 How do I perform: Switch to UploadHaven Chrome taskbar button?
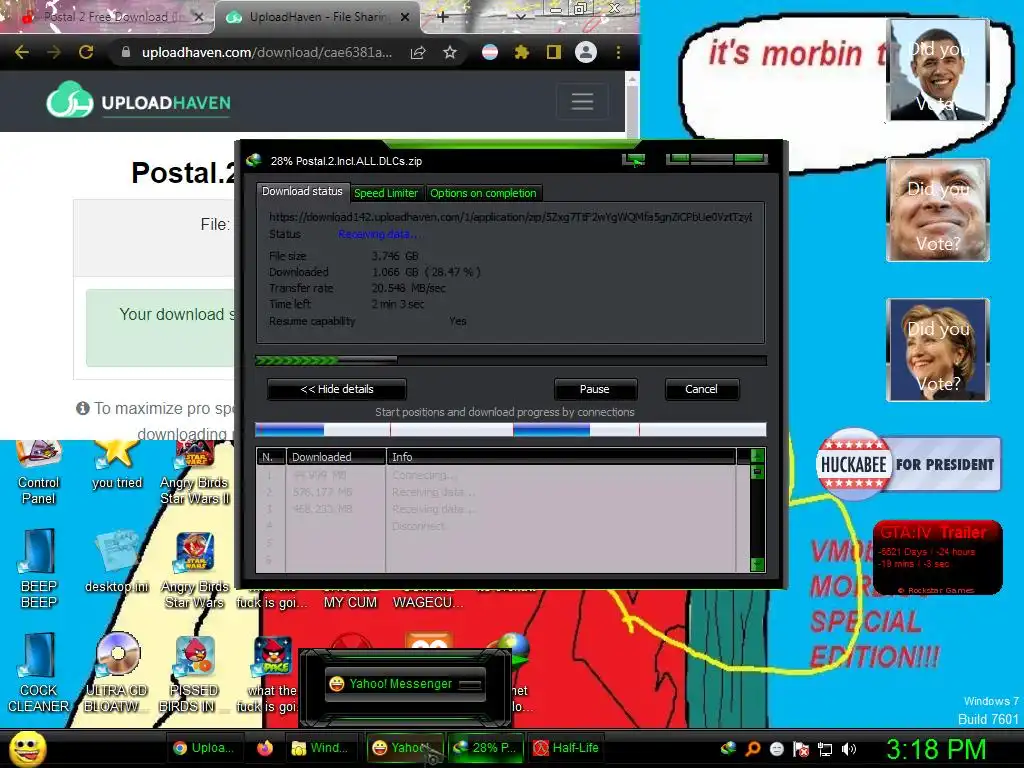[x=204, y=748]
